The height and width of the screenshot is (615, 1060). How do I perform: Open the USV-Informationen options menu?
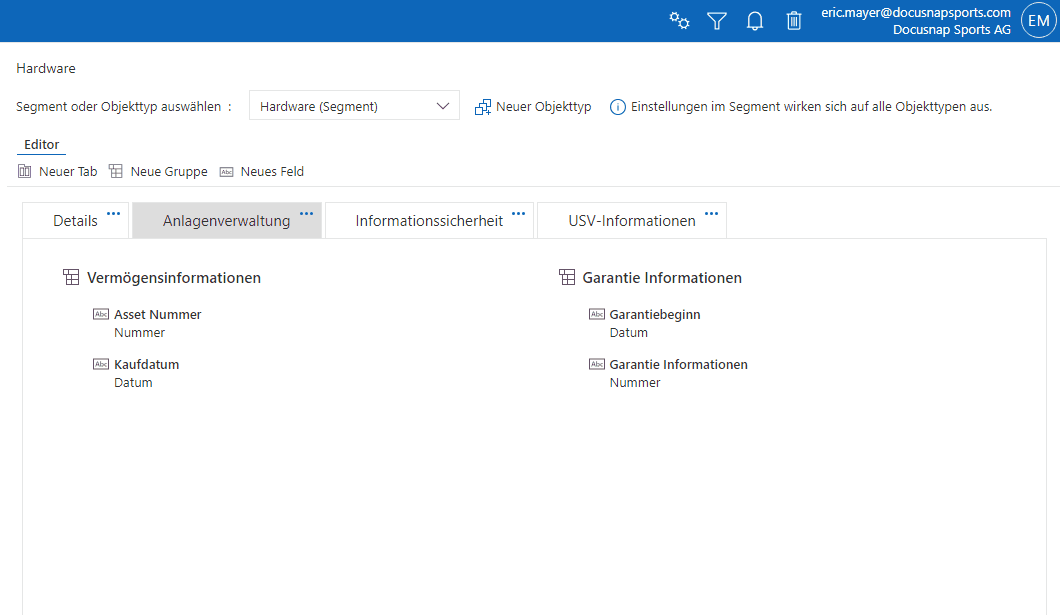tap(711, 212)
